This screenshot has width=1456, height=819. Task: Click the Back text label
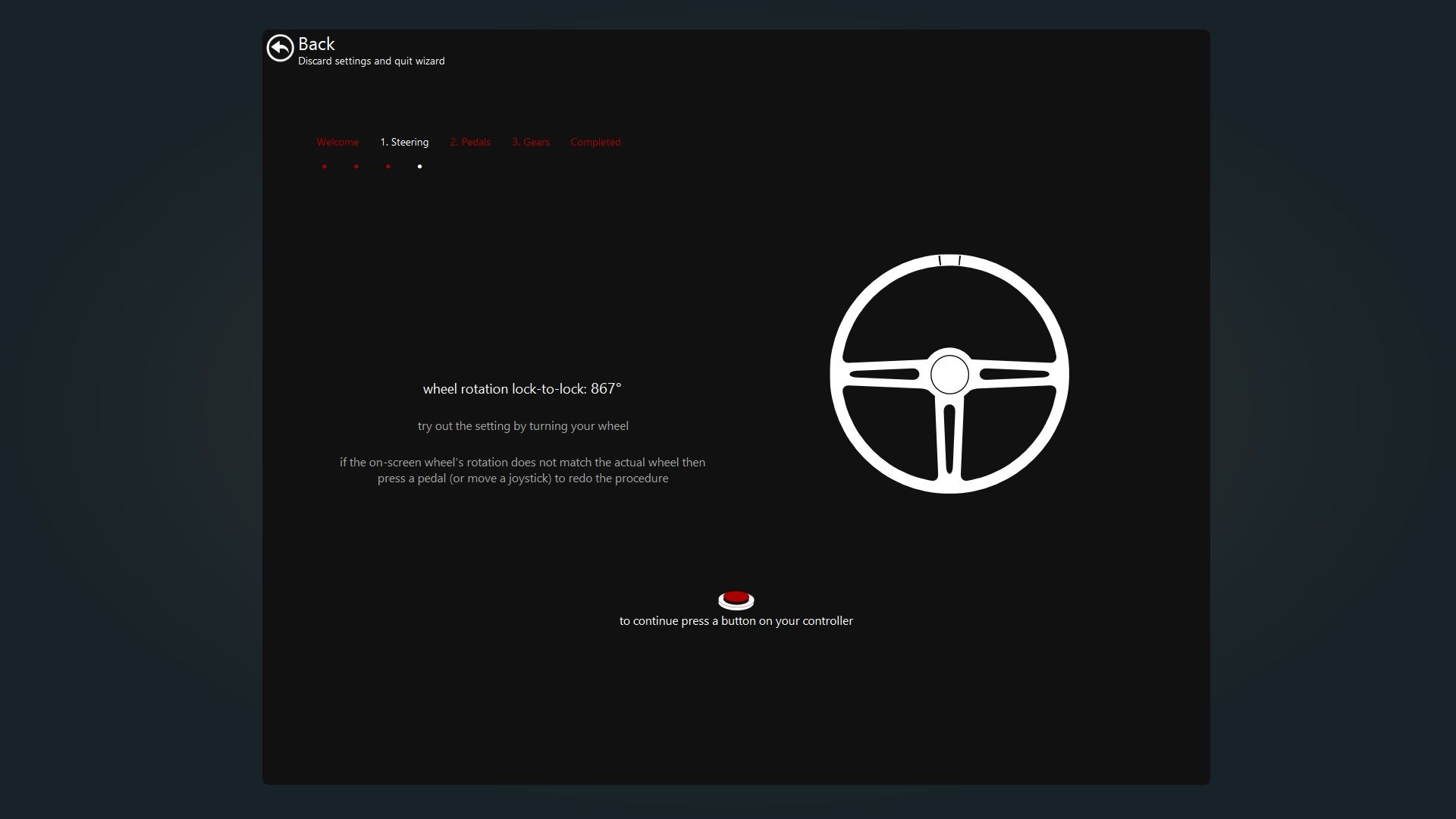pyautogui.click(x=316, y=44)
